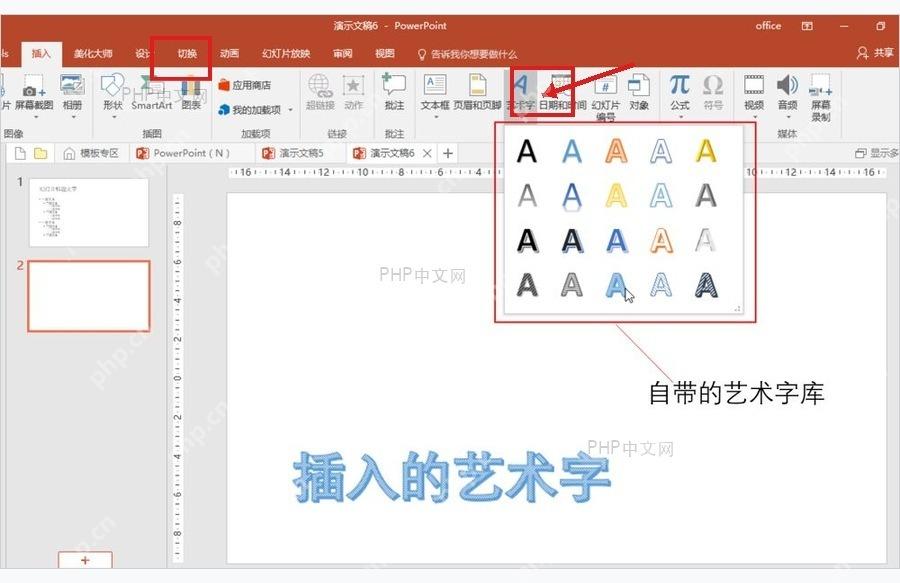The width and height of the screenshot is (900, 583).
Task: Insert a Comment (批注)
Action: click(394, 92)
